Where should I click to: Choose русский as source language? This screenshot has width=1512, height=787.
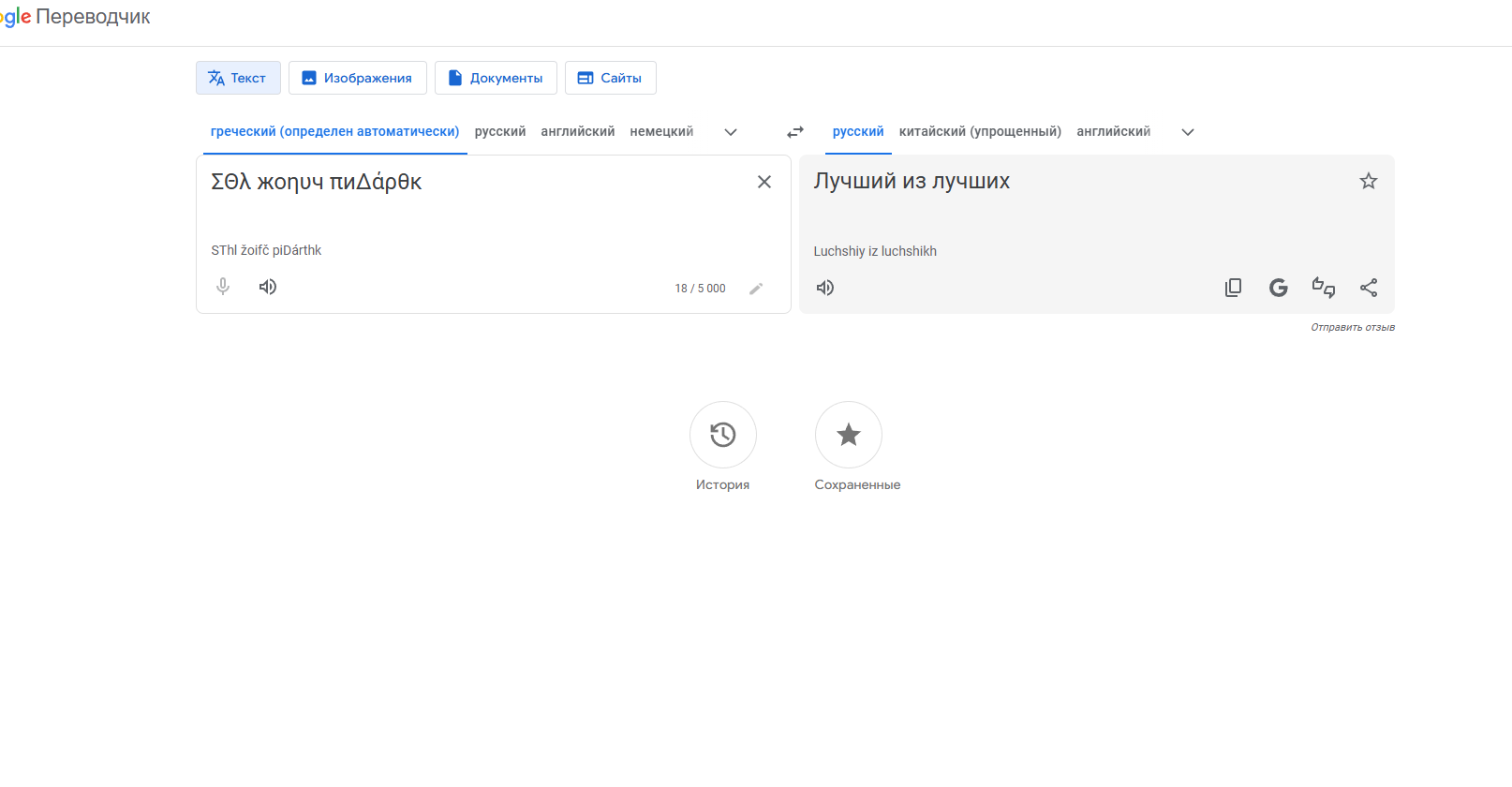500,132
